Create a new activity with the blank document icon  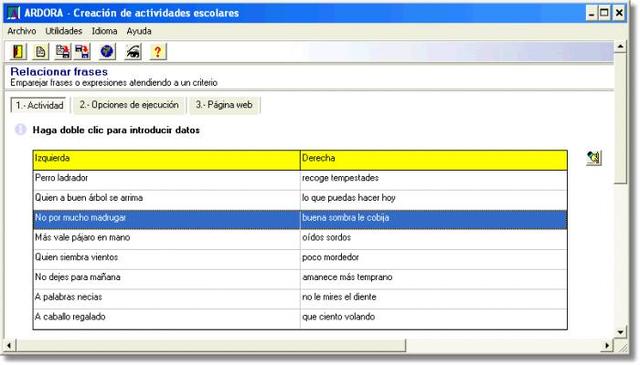coord(40,52)
